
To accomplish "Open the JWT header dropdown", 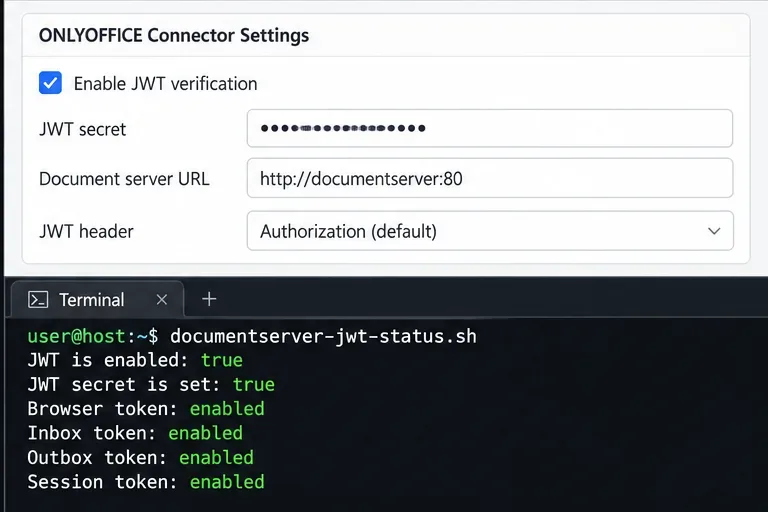I will [490, 231].
